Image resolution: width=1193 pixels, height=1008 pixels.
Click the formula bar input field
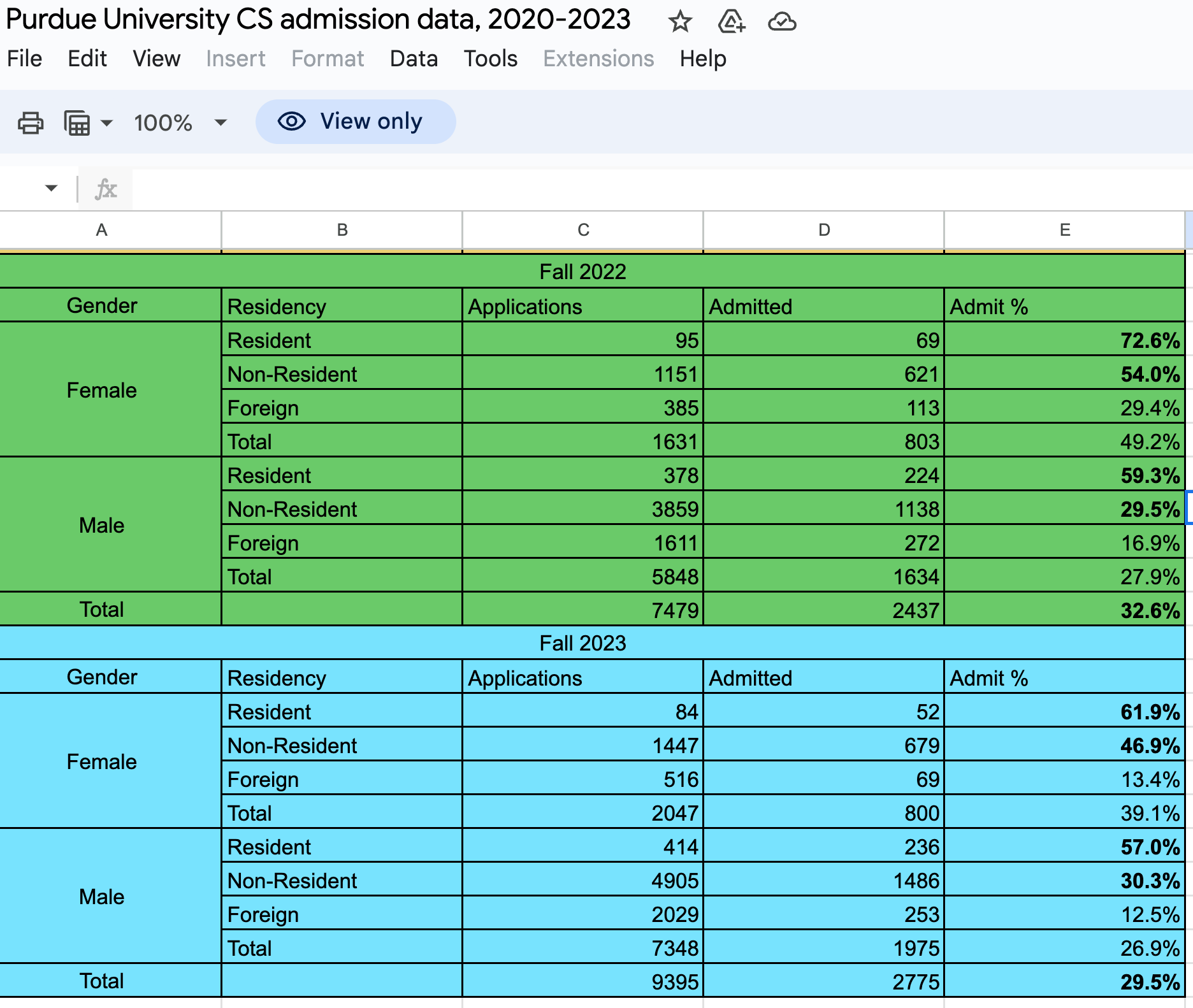click(x=662, y=189)
